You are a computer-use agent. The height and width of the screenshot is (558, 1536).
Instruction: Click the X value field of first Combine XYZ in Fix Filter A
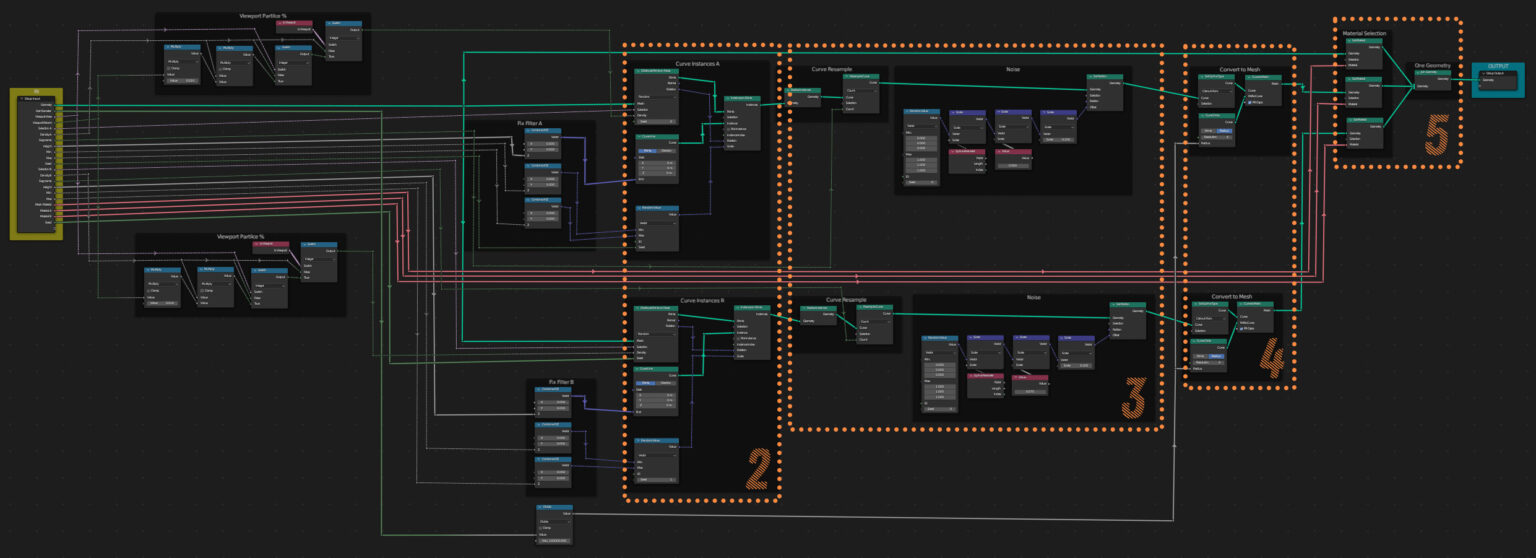(x=543, y=144)
